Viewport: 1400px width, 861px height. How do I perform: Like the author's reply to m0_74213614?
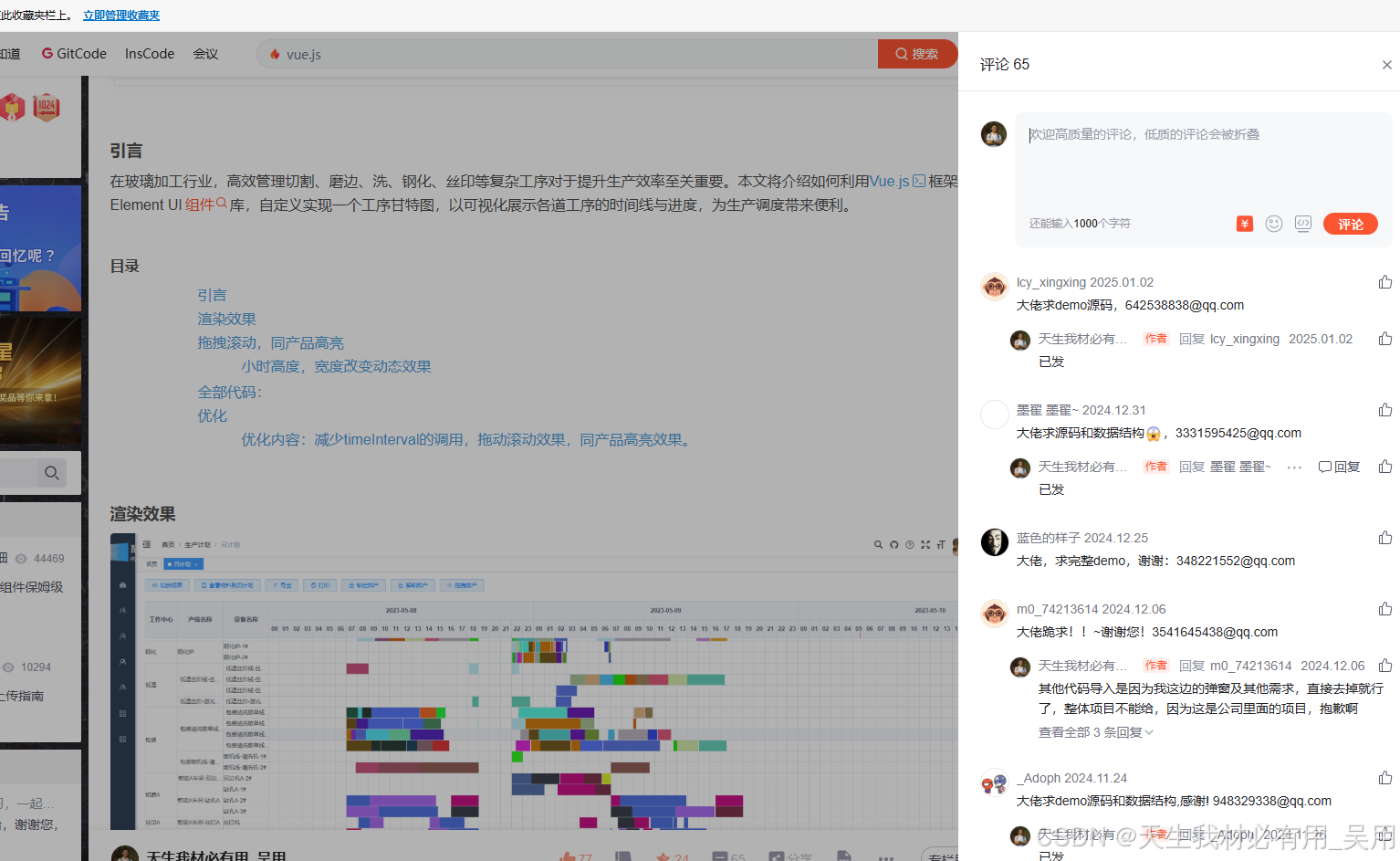point(1385,666)
